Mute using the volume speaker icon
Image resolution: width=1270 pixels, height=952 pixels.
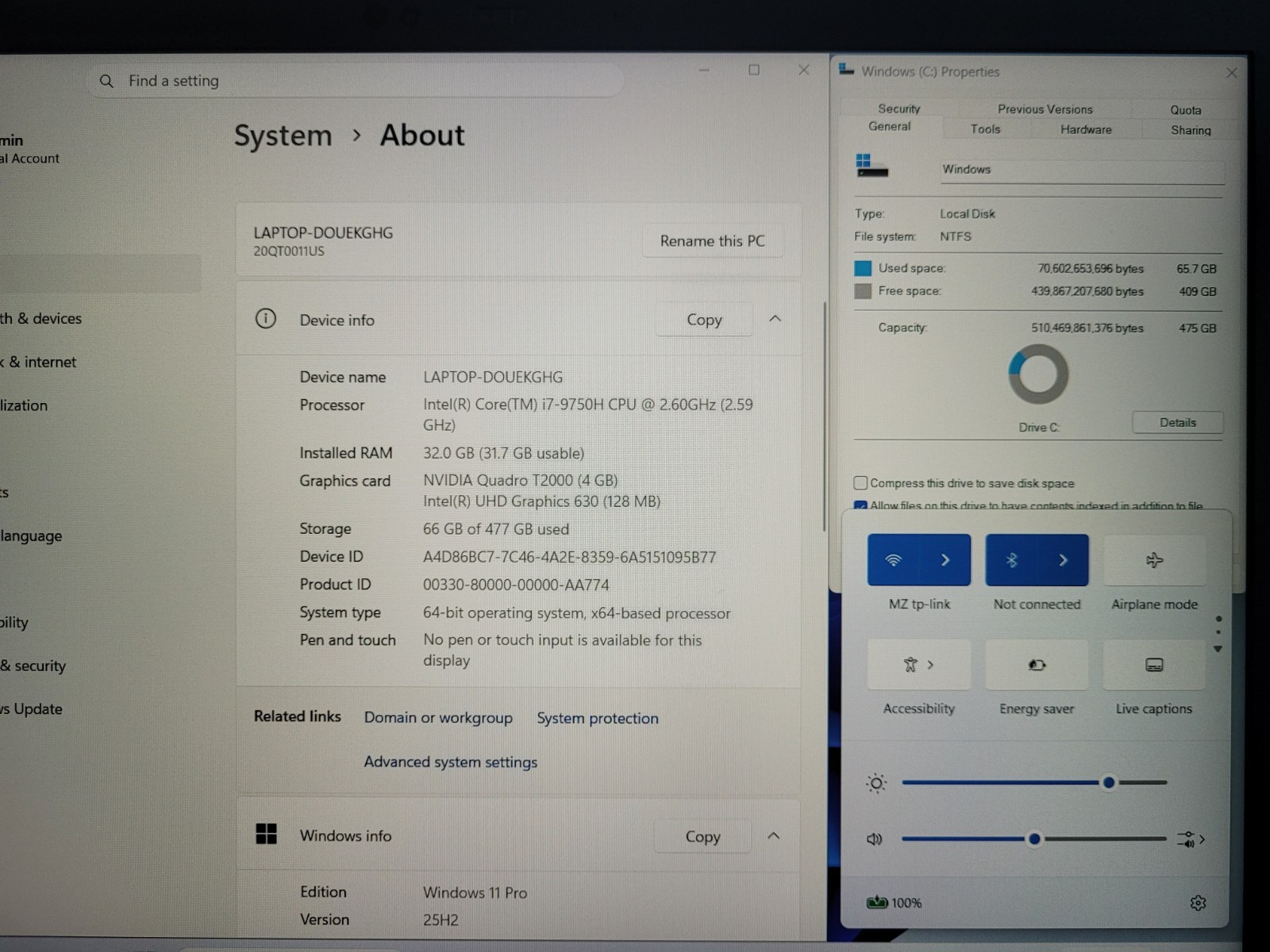pos(875,839)
